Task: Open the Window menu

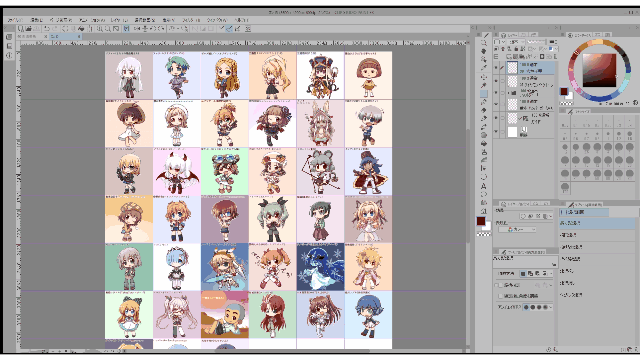Action: tap(217, 20)
